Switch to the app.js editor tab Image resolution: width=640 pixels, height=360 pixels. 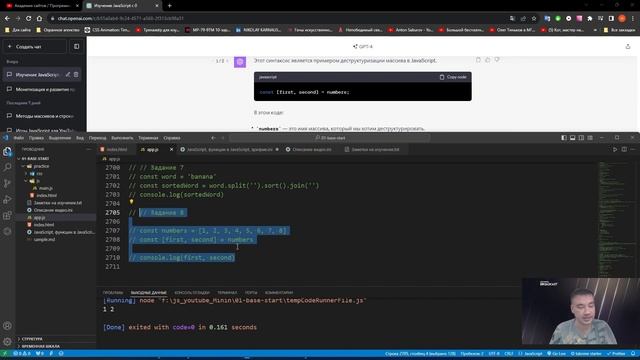click(152, 149)
